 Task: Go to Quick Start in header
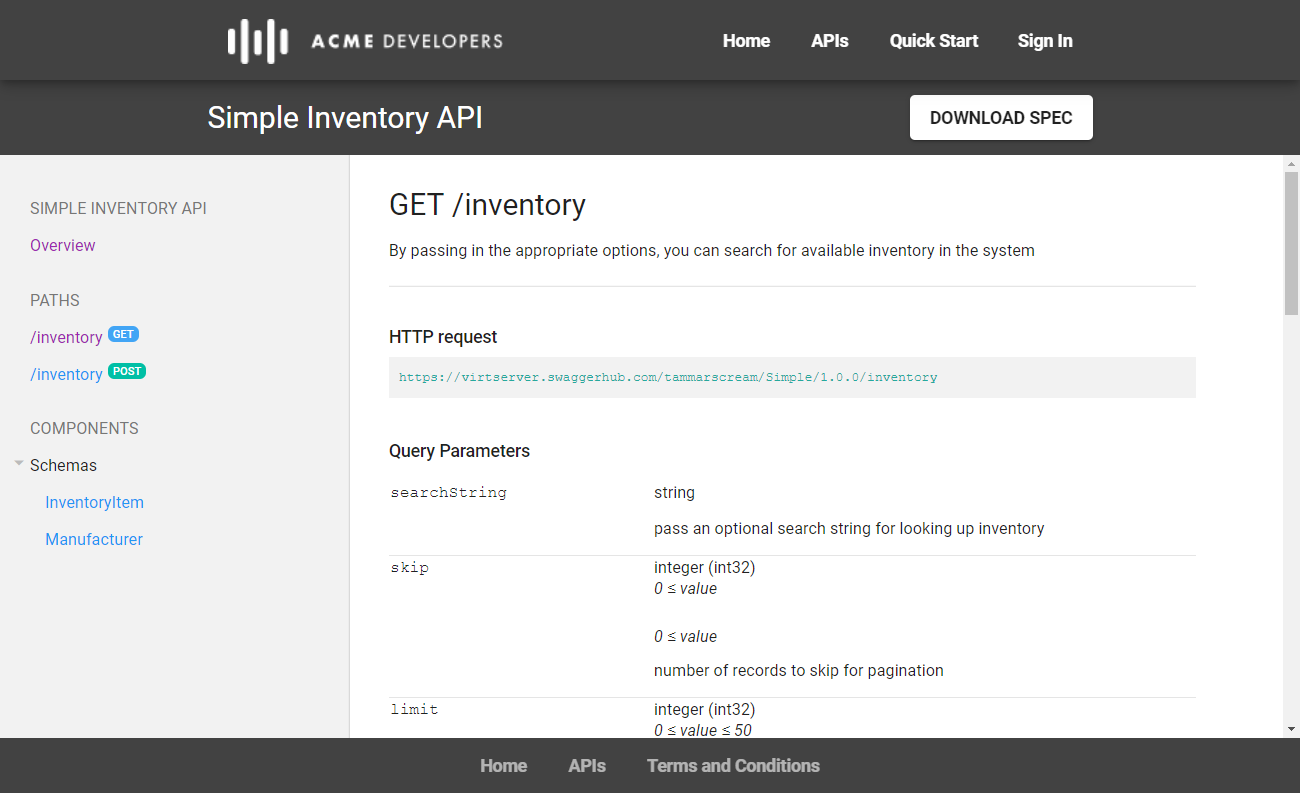tap(934, 41)
